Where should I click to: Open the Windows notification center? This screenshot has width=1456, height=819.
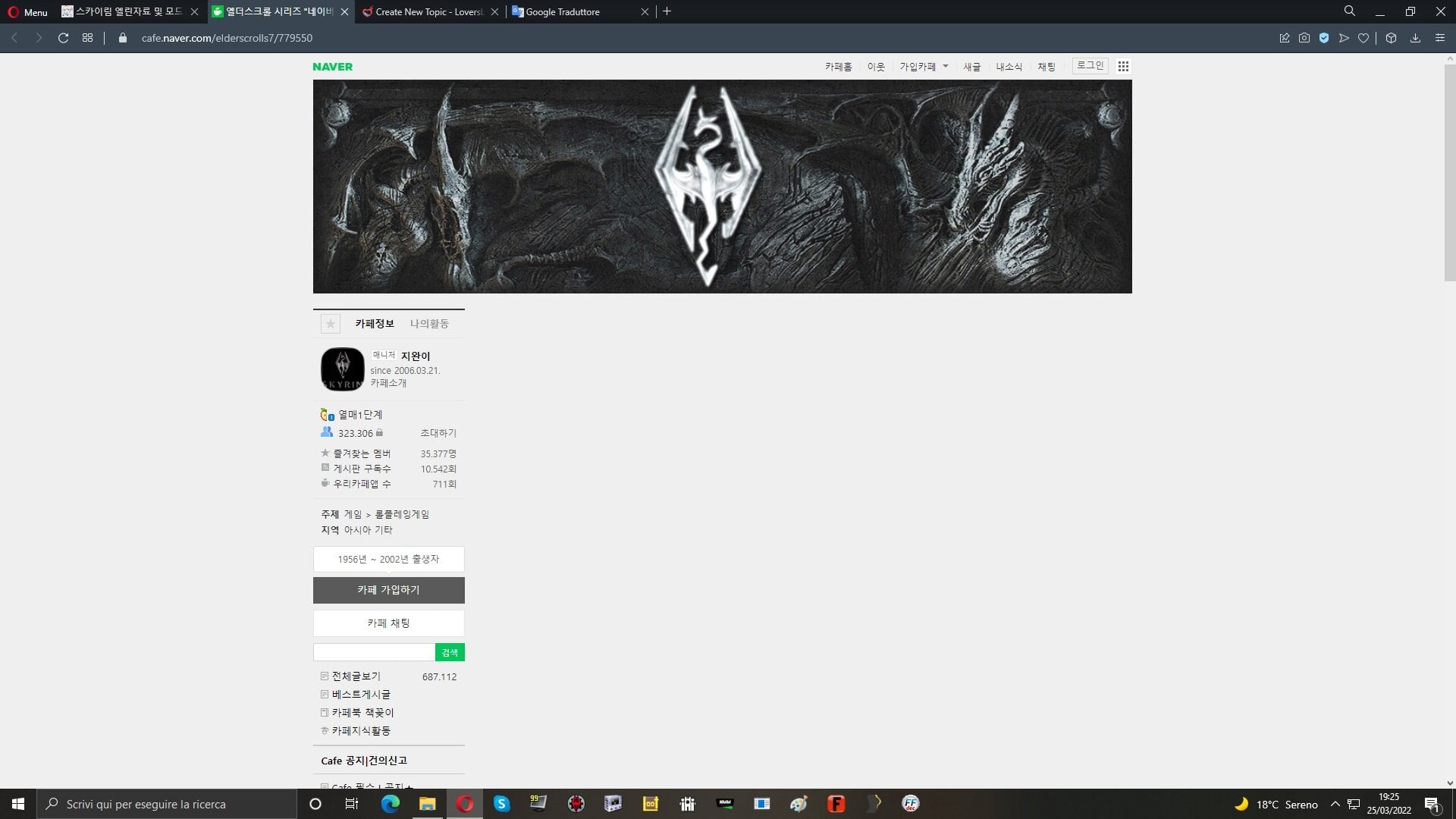pos(1432,804)
